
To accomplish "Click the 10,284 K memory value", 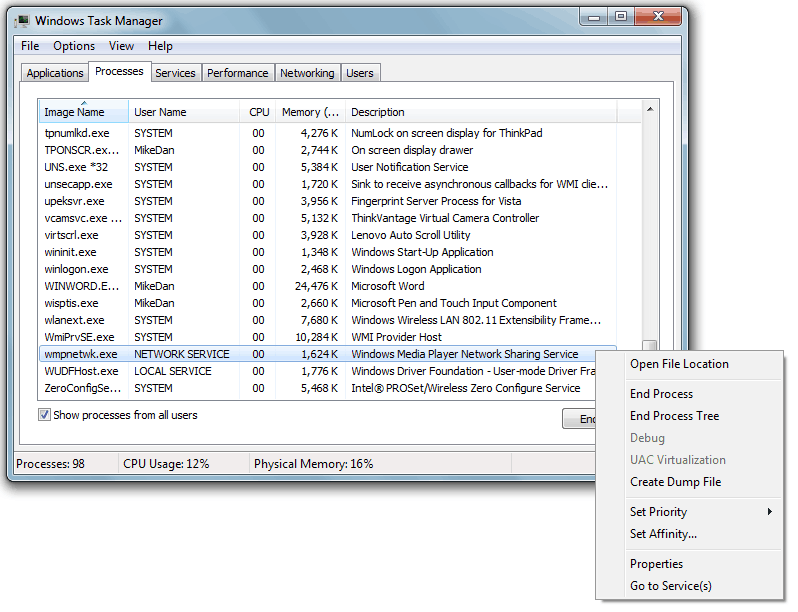I will click(x=316, y=337).
